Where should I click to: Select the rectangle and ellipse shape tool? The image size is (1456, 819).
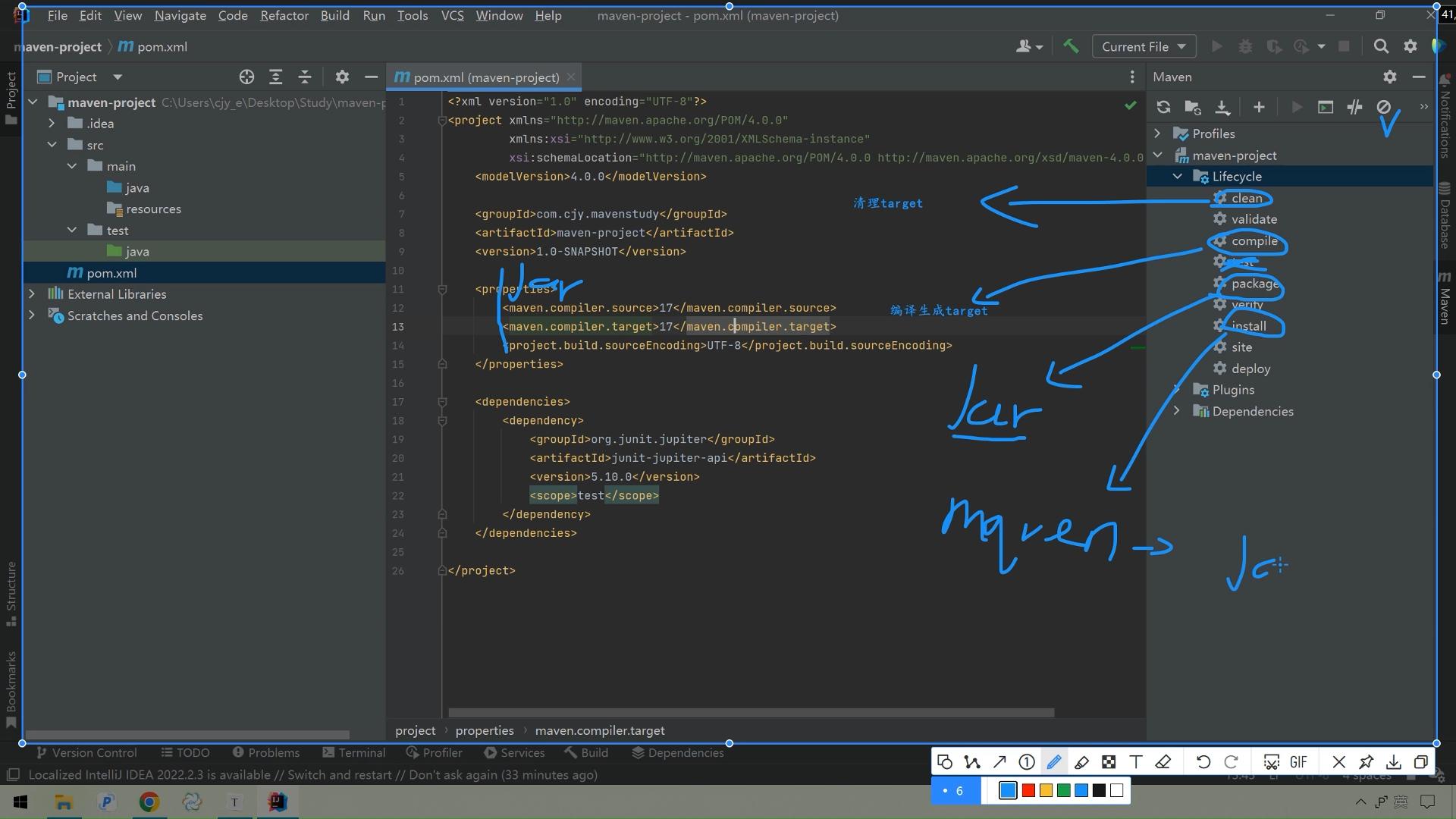(x=945, y=762)
